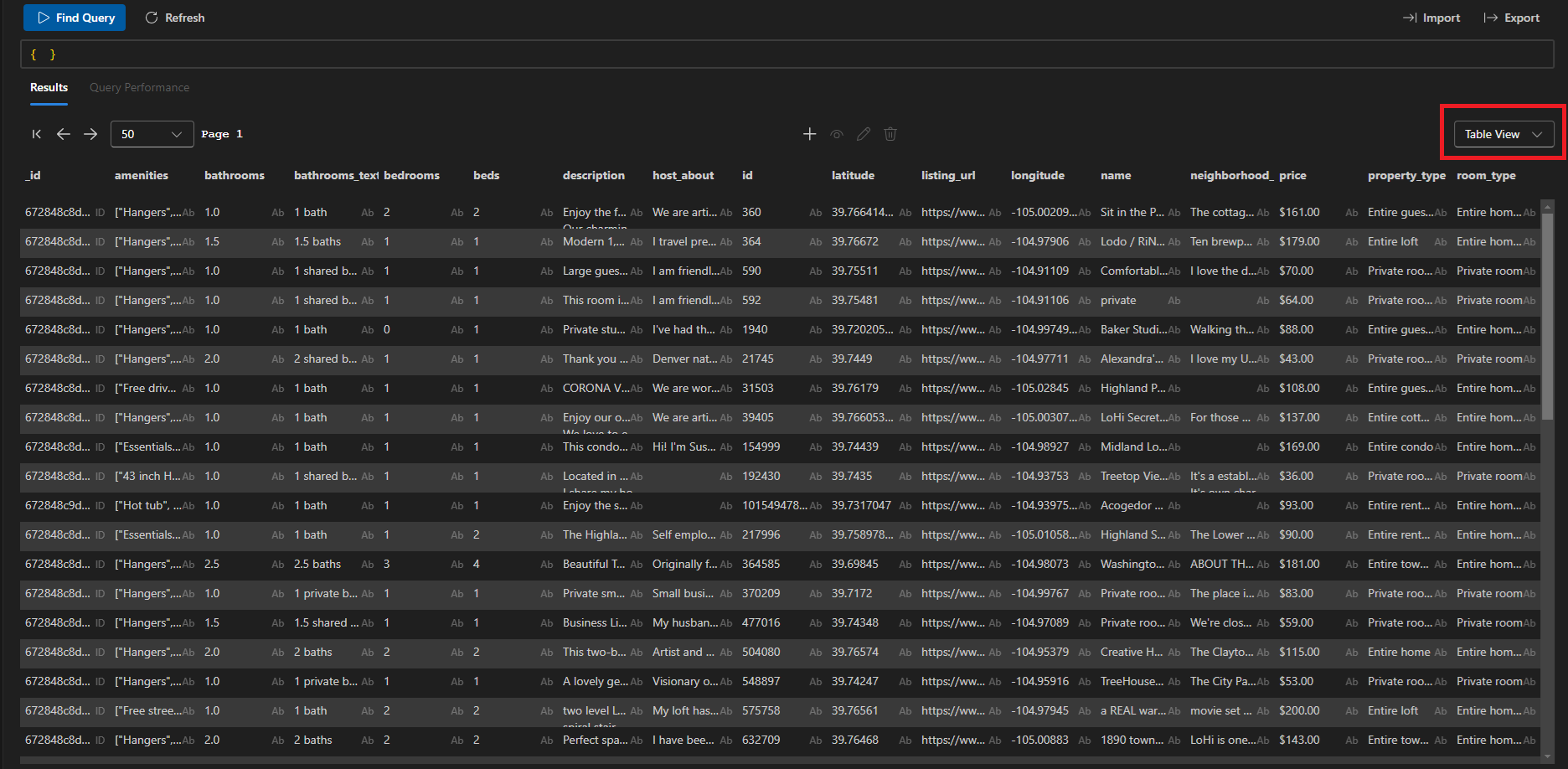Click the price column header
The width and height of the screenshot is (1568, 769).
click(x=1292, y=175)
